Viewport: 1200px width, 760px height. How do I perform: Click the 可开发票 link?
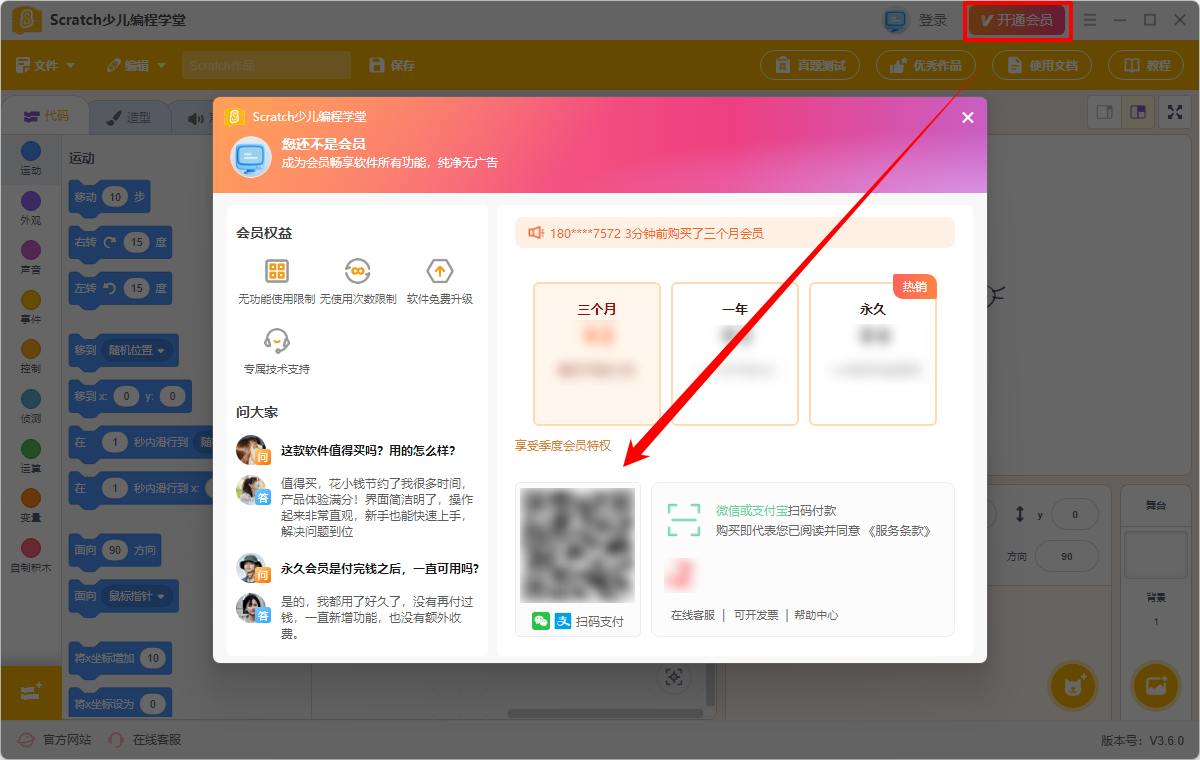(756, 615)
